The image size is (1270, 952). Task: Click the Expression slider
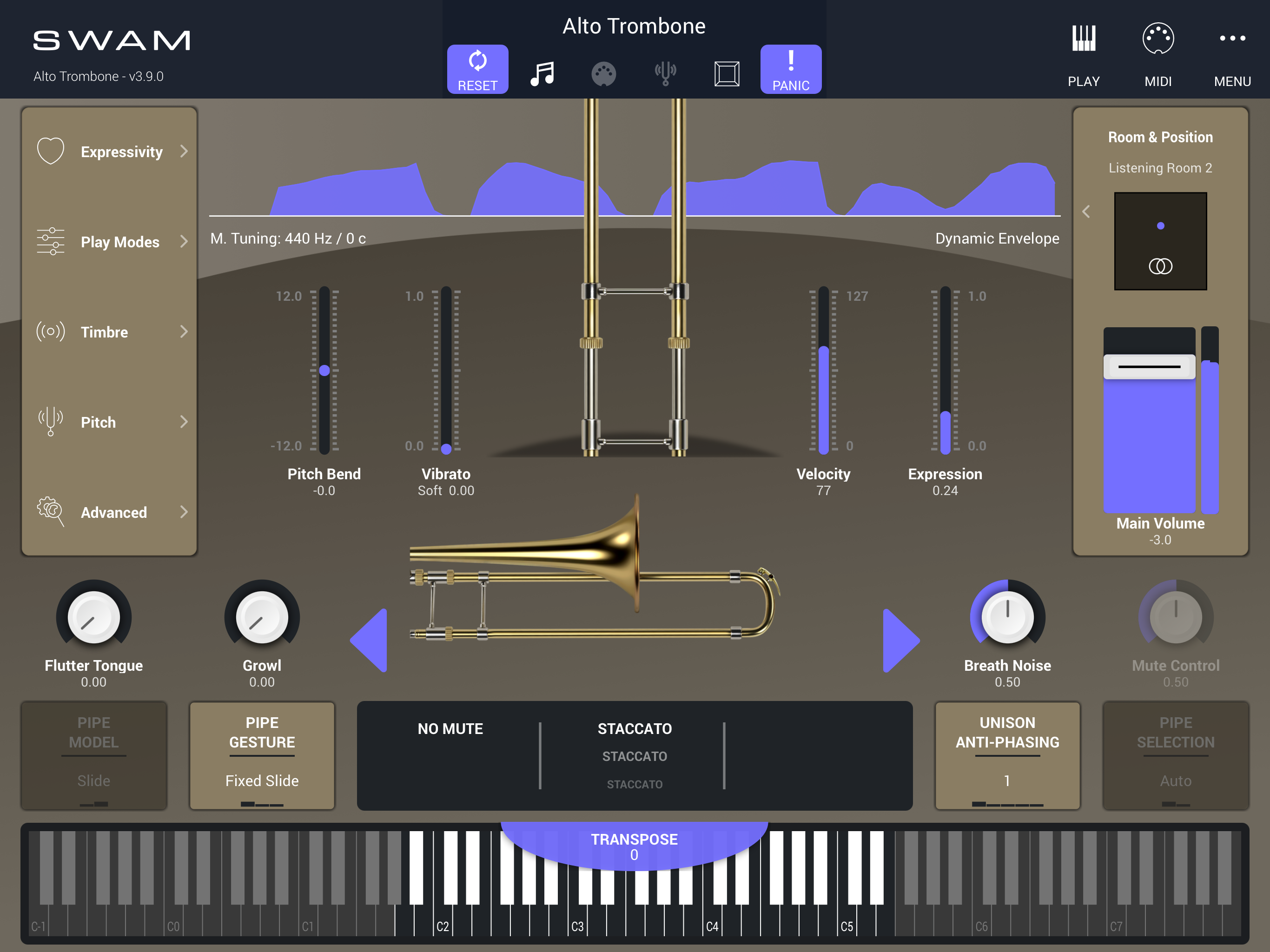coord(945,370)
